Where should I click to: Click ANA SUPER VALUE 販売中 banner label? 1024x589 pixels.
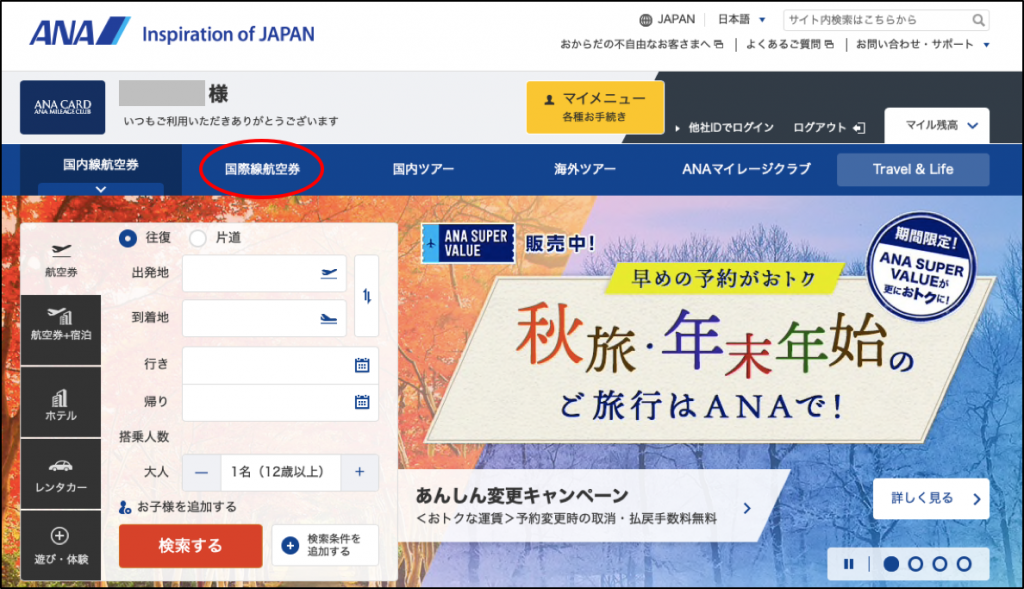[x=509, y=244]
